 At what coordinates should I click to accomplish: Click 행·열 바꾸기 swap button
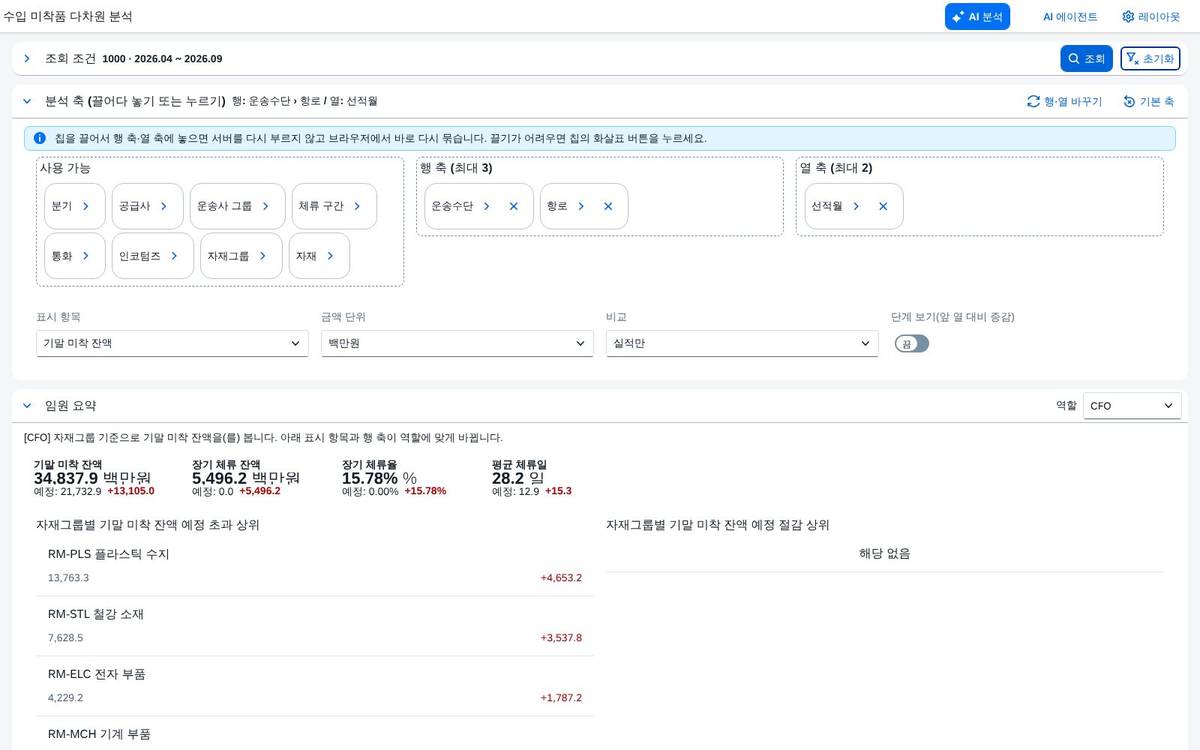click(x=1065, y=102)
